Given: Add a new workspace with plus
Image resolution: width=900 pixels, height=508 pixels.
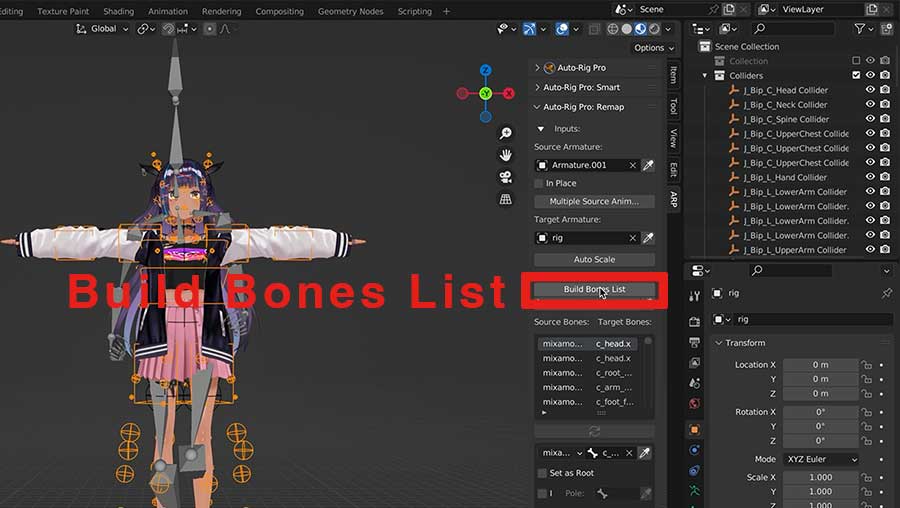Looking at the screenshot, I should [x=446, y=11].
